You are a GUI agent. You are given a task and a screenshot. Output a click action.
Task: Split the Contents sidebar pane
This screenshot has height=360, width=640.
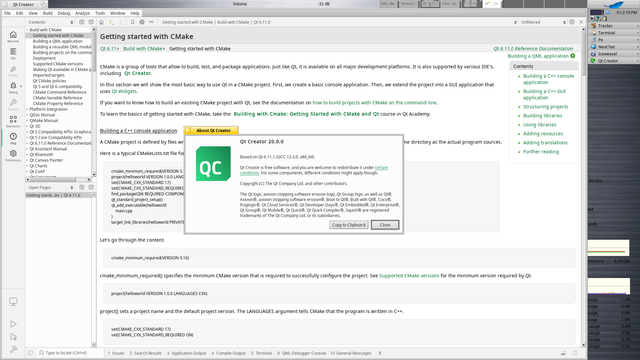[x=82, y=22]
